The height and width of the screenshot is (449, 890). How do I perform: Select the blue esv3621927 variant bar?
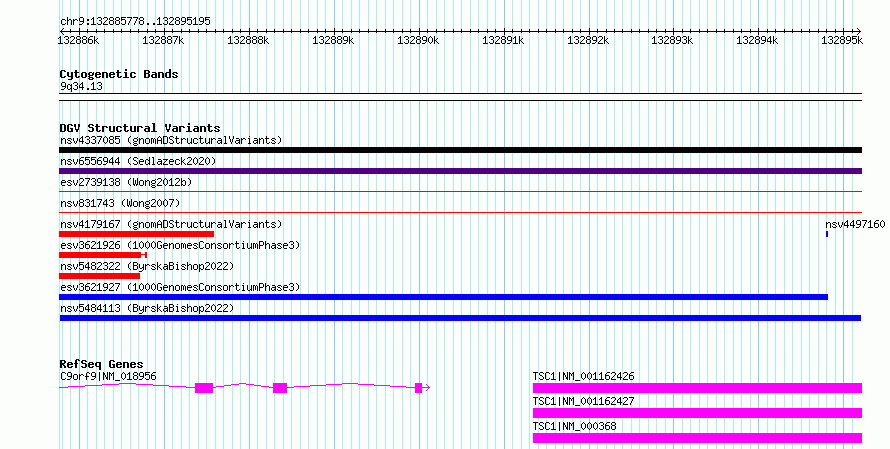click(x=443, y=297)
